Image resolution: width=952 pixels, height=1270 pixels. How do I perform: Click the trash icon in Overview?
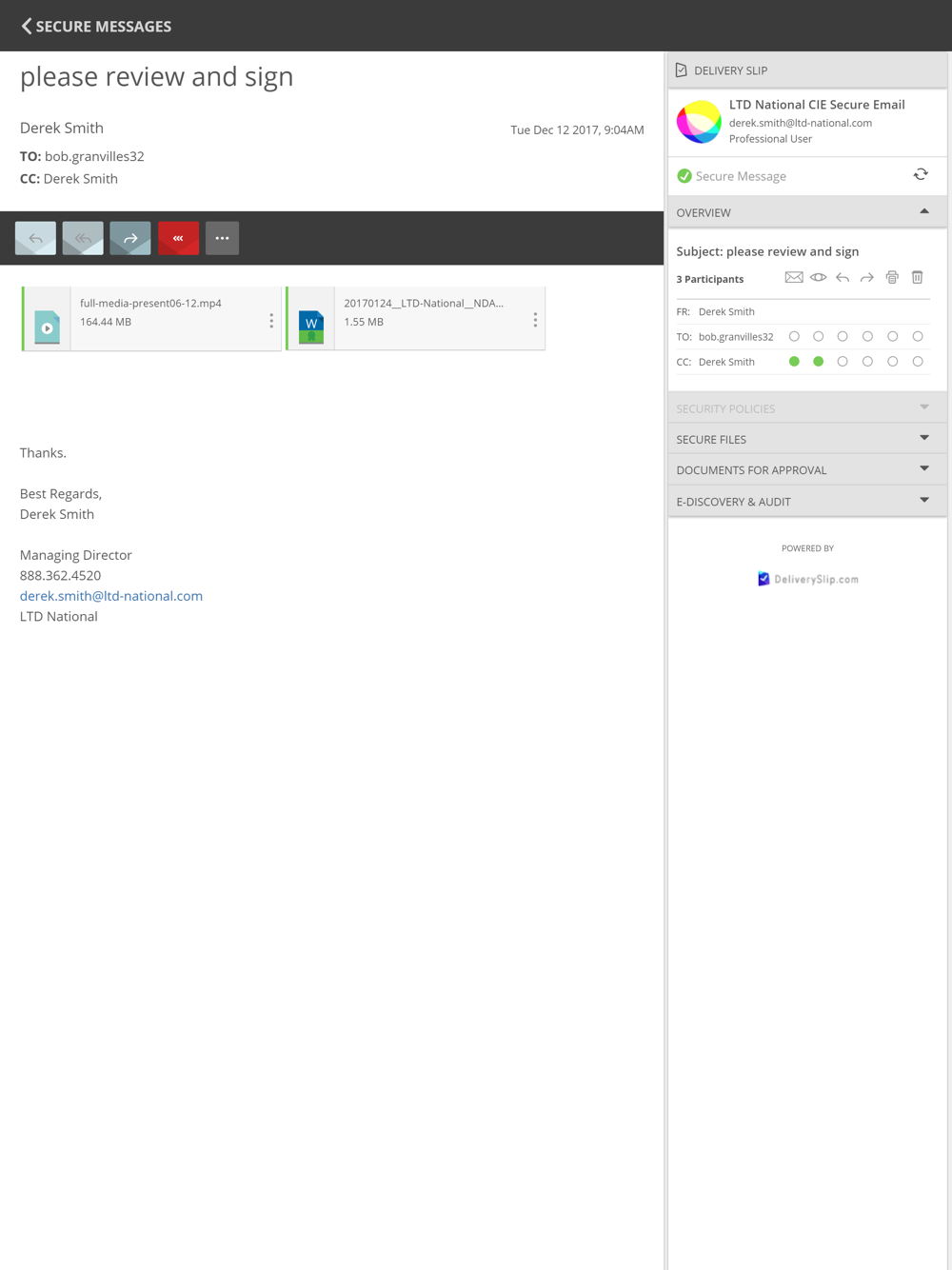[x=918, y=278]
